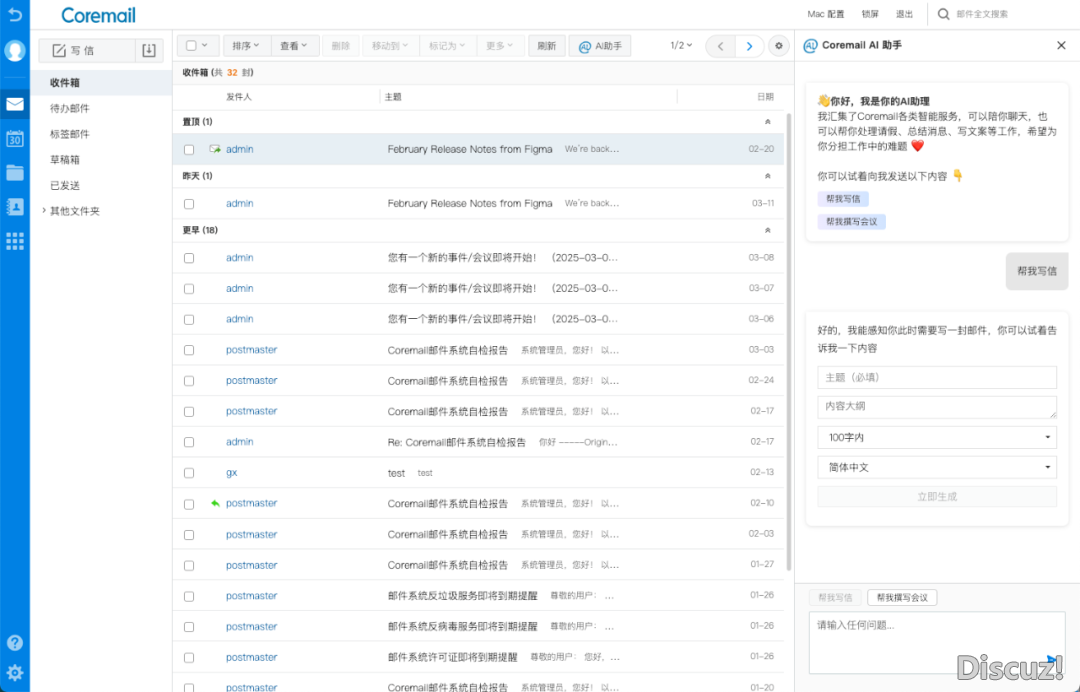The image size is (1080, 692).
Task: Tick checkbox for the 02-17 Re: Coremail email
Action: click(x=189, y=442)
